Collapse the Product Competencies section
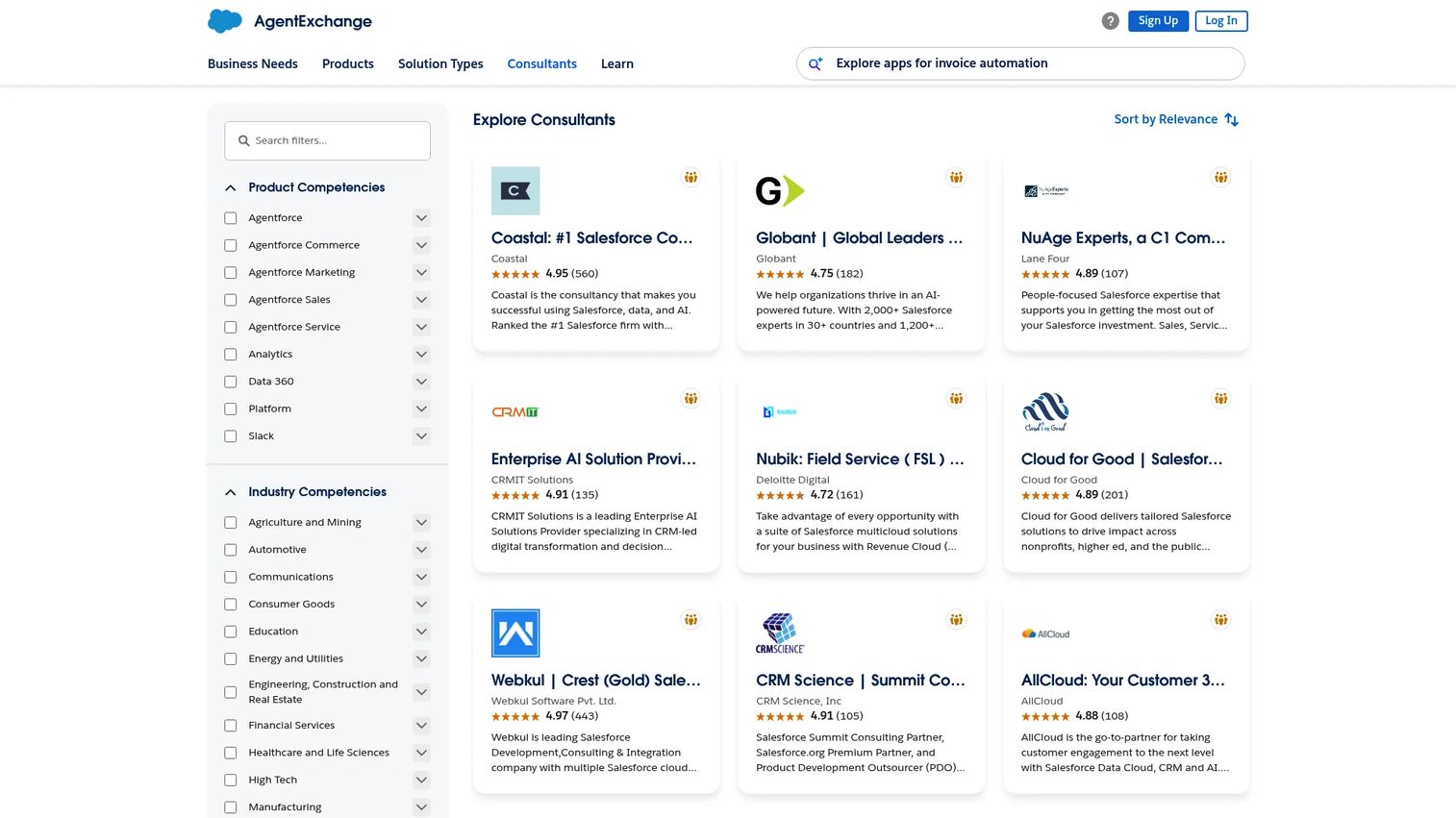 pos(231,188)
